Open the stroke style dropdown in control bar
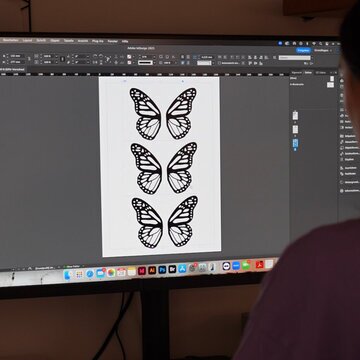This screenshot has width=360, height=360. pos(145,62)
